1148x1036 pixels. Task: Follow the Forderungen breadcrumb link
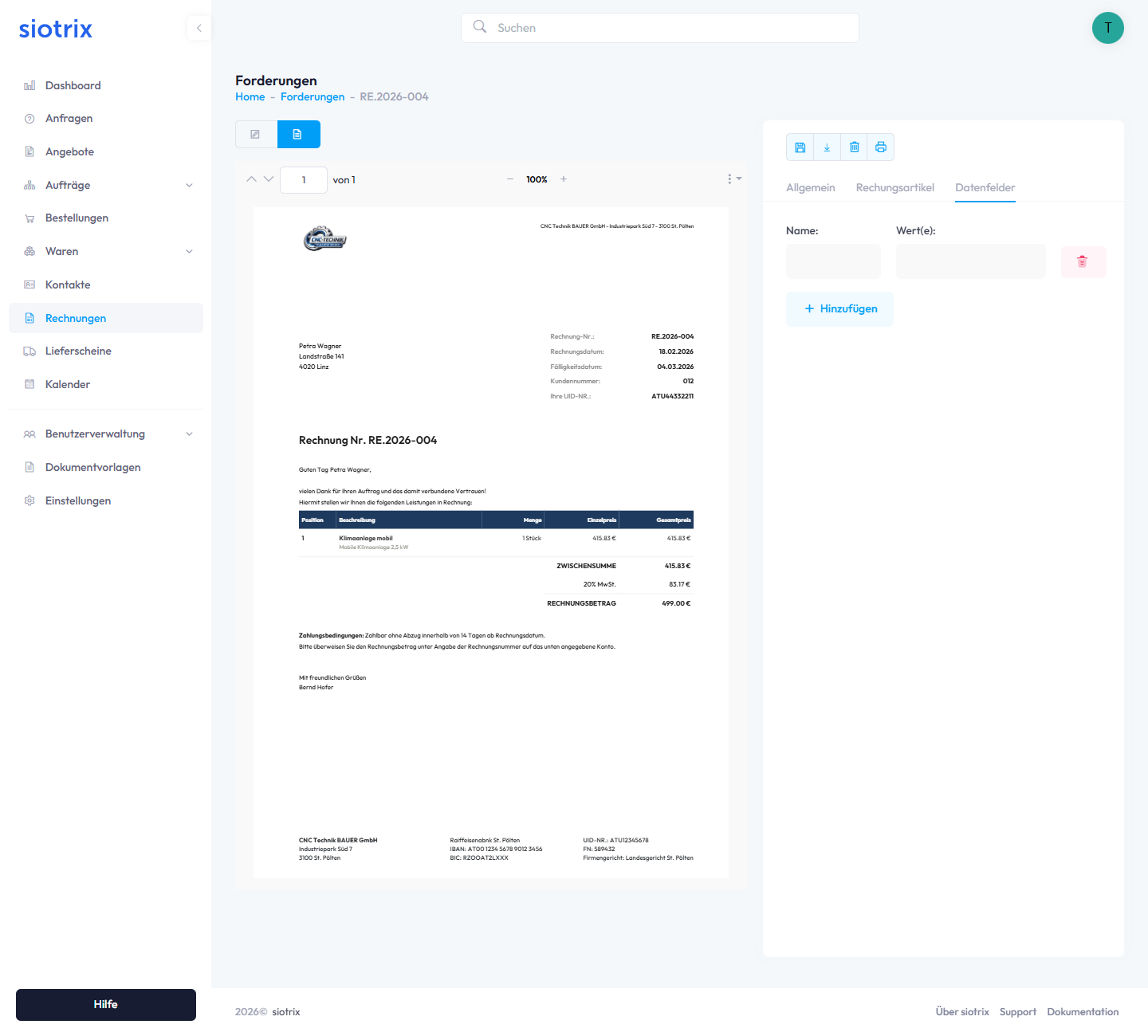313,97
